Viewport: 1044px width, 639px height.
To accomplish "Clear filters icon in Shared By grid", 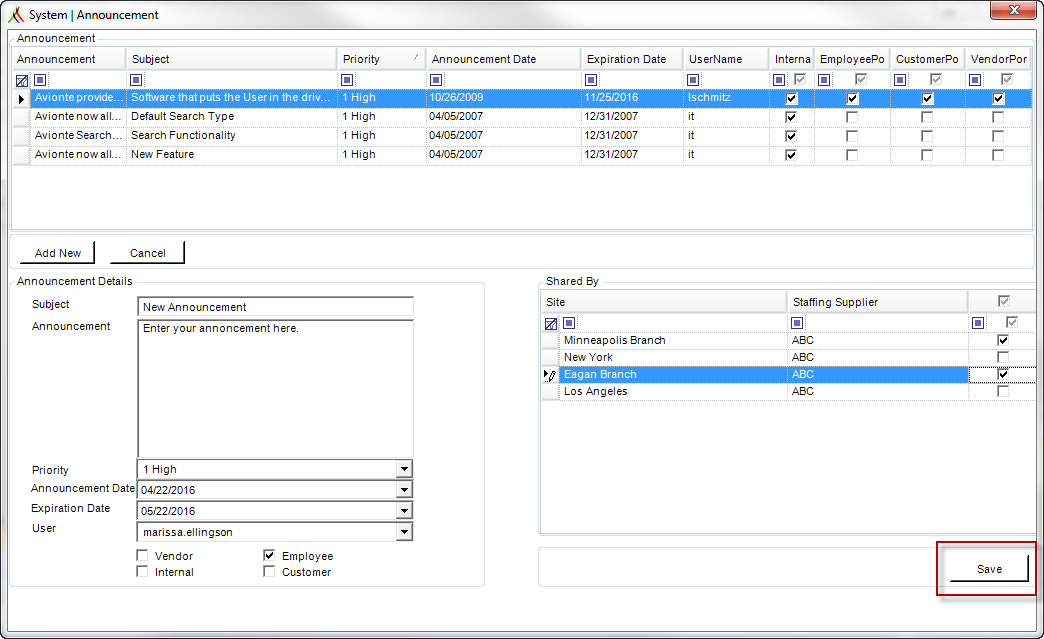I will click(551, 323).
